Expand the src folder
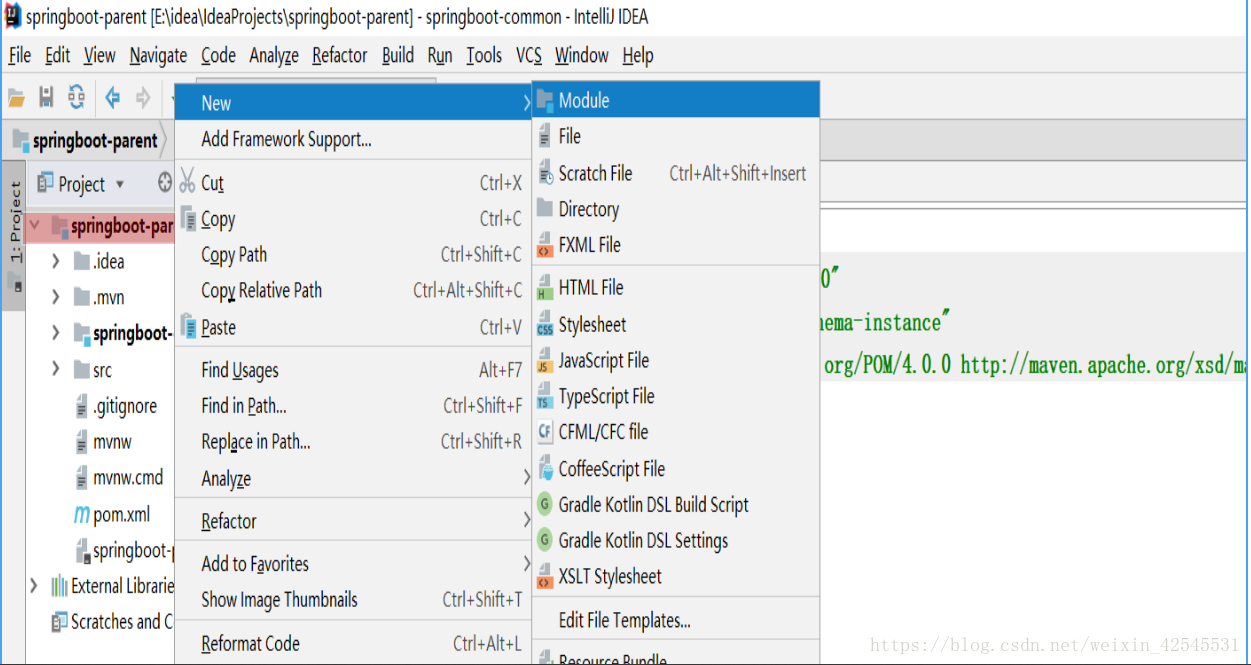The height and width of the screenshot is (665, 1251). (56, 370)
